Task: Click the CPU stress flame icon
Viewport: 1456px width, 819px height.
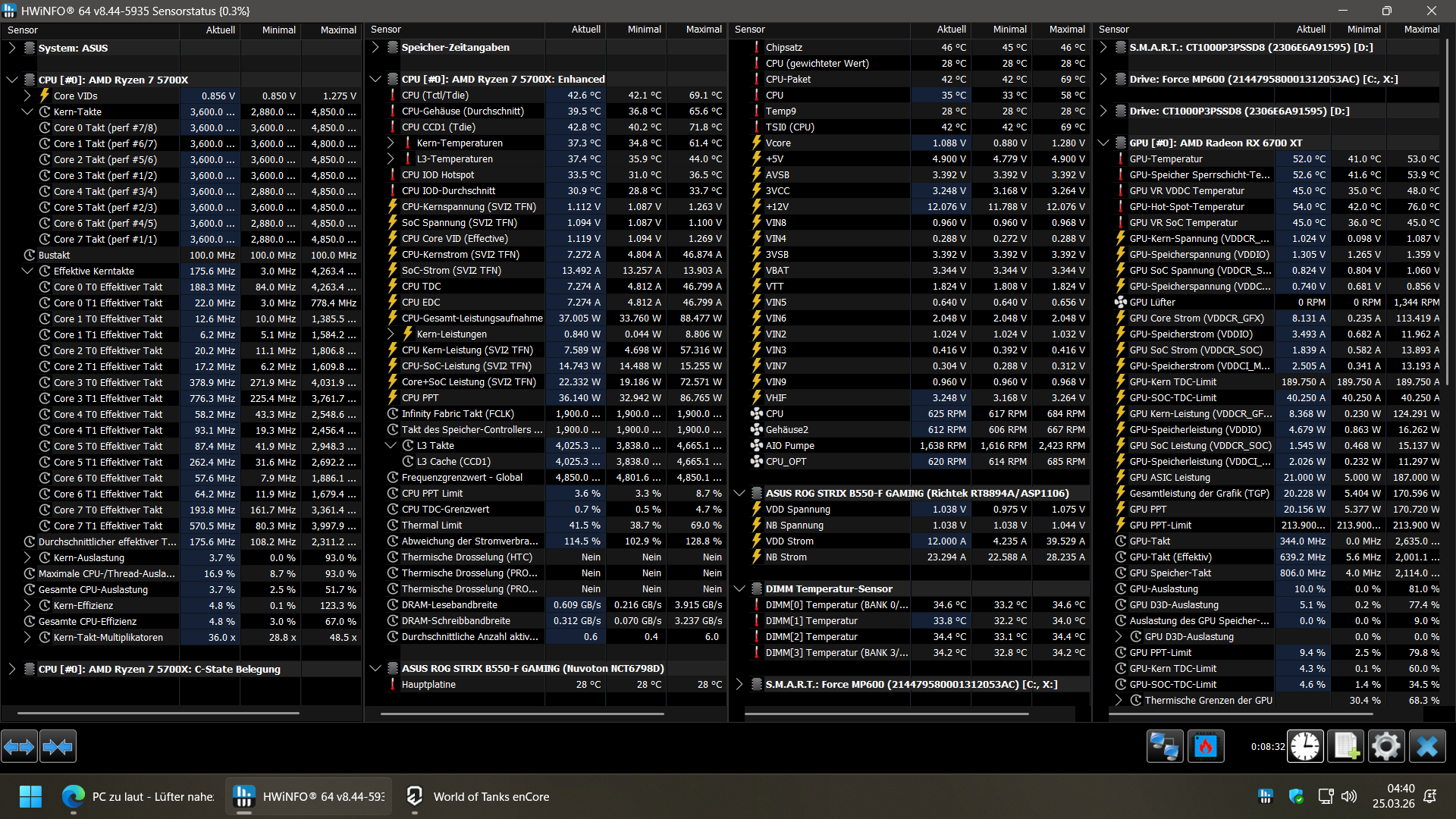Action: [1205, 747]
